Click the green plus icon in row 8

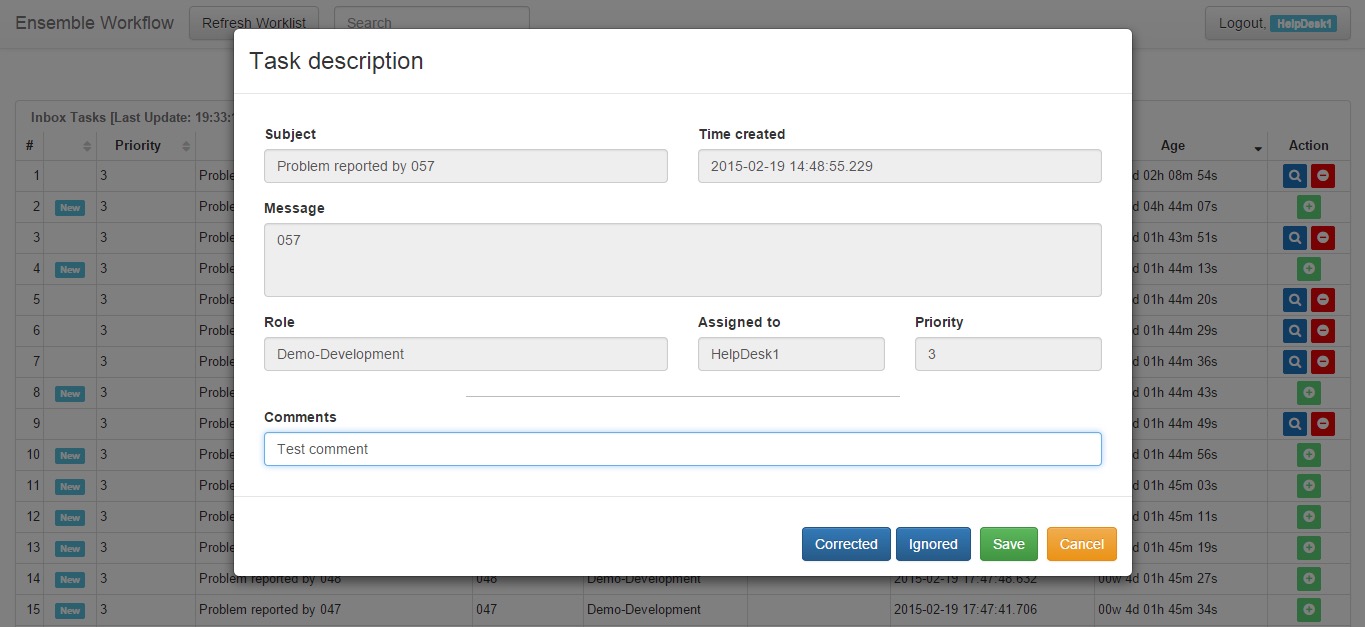click(x=1308, y=393)
